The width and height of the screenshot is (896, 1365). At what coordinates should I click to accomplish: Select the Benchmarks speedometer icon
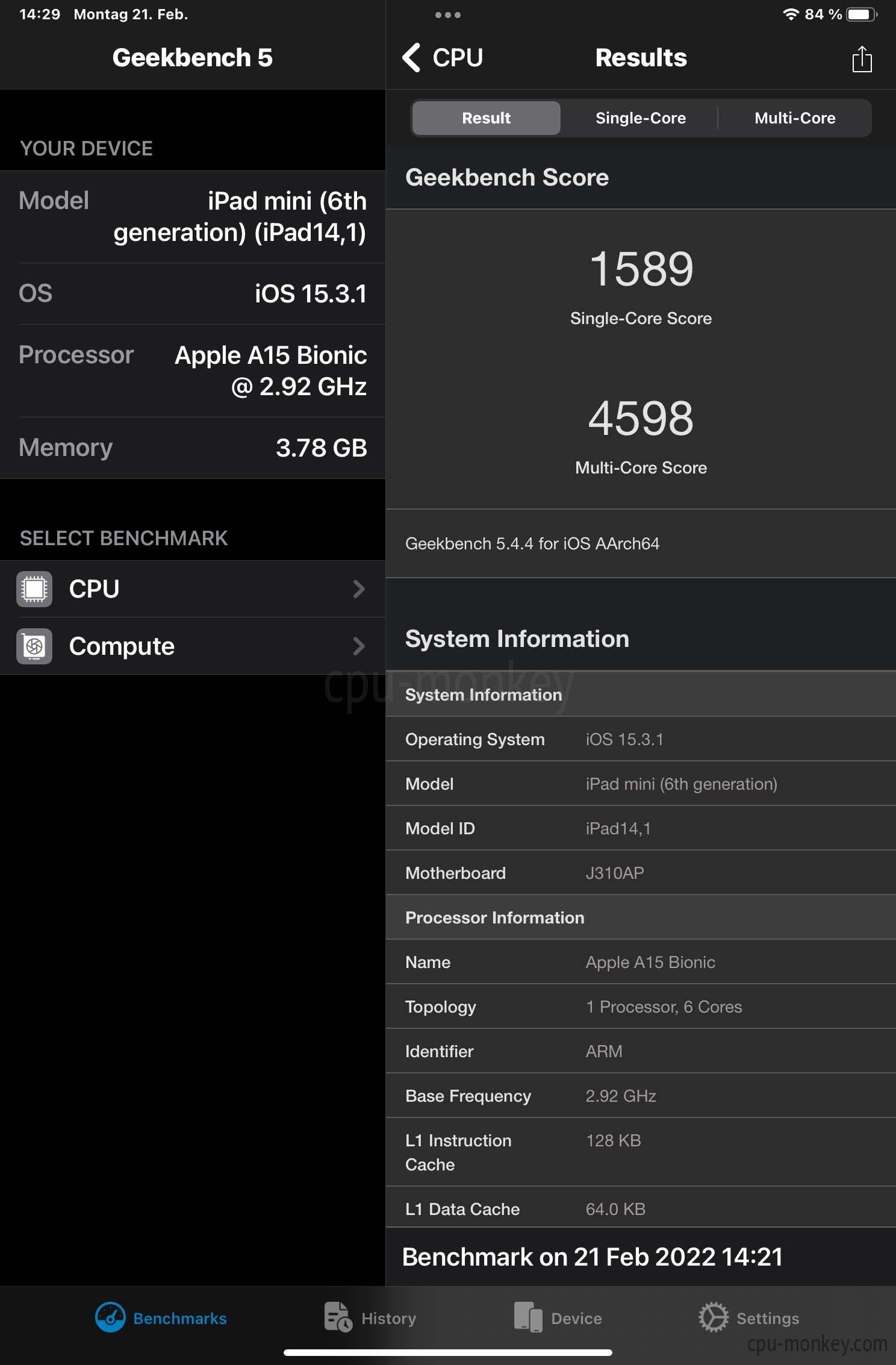pos(110,1317)
